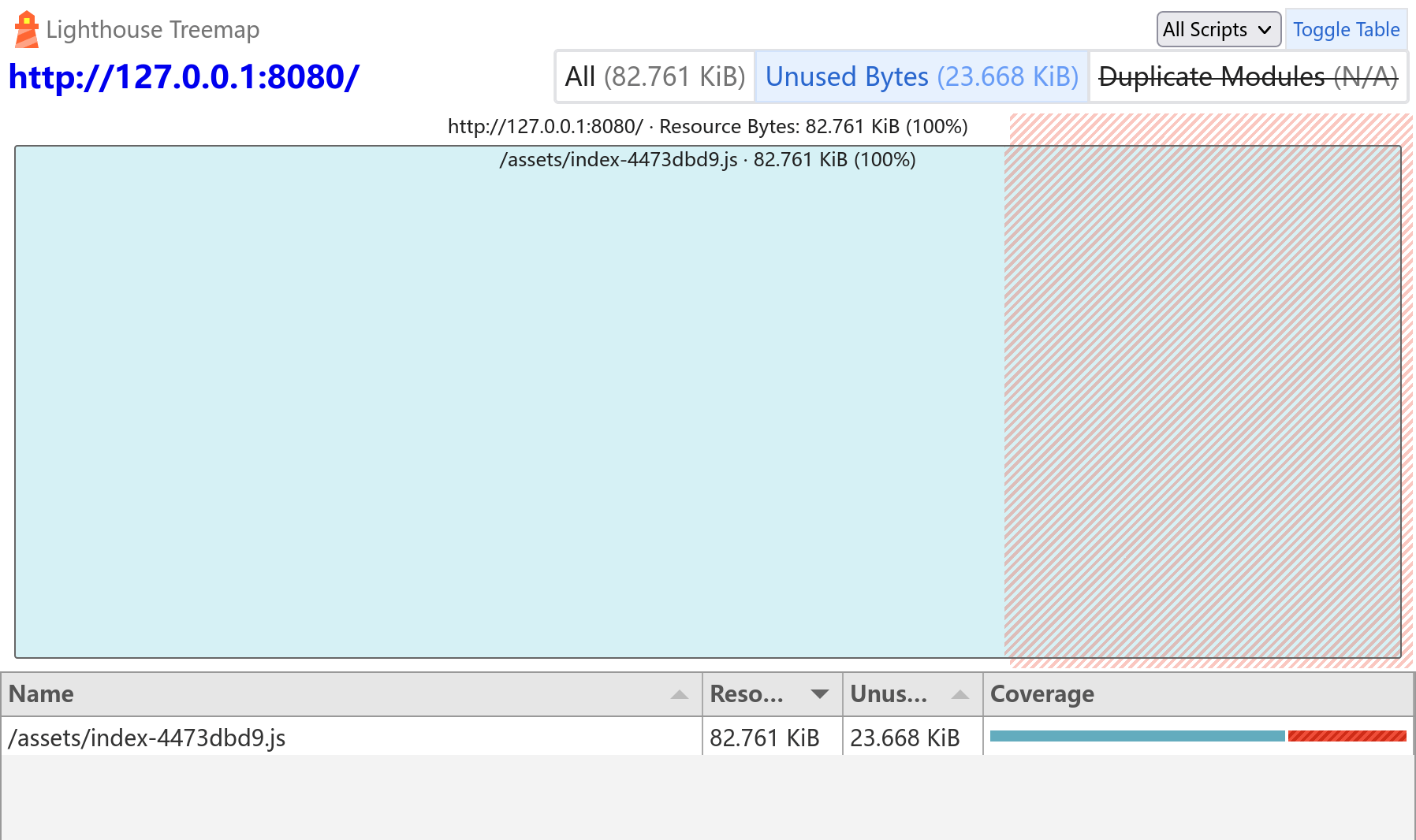Open the All Scripts dropdown
This screenshot has width=1416, height=840.
click(1218, 29)
